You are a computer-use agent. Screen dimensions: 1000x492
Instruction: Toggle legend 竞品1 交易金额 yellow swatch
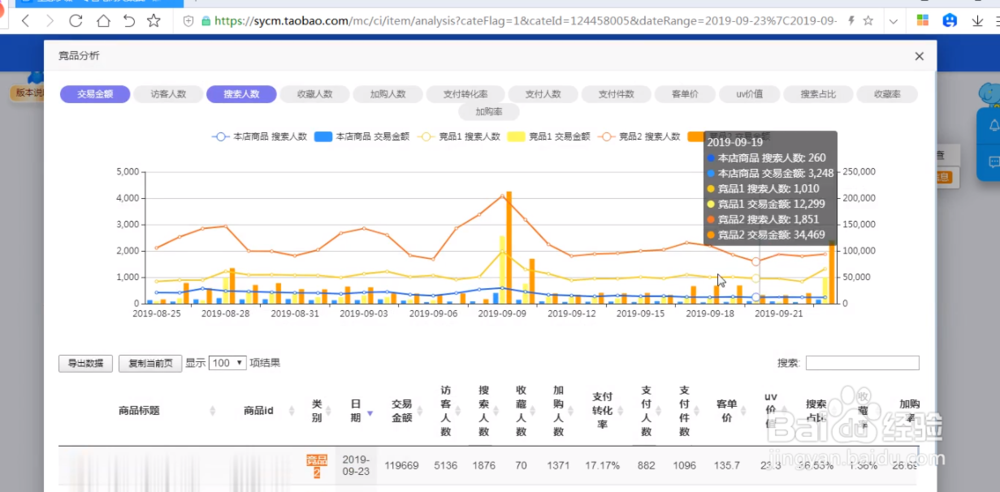coord(516,137)
